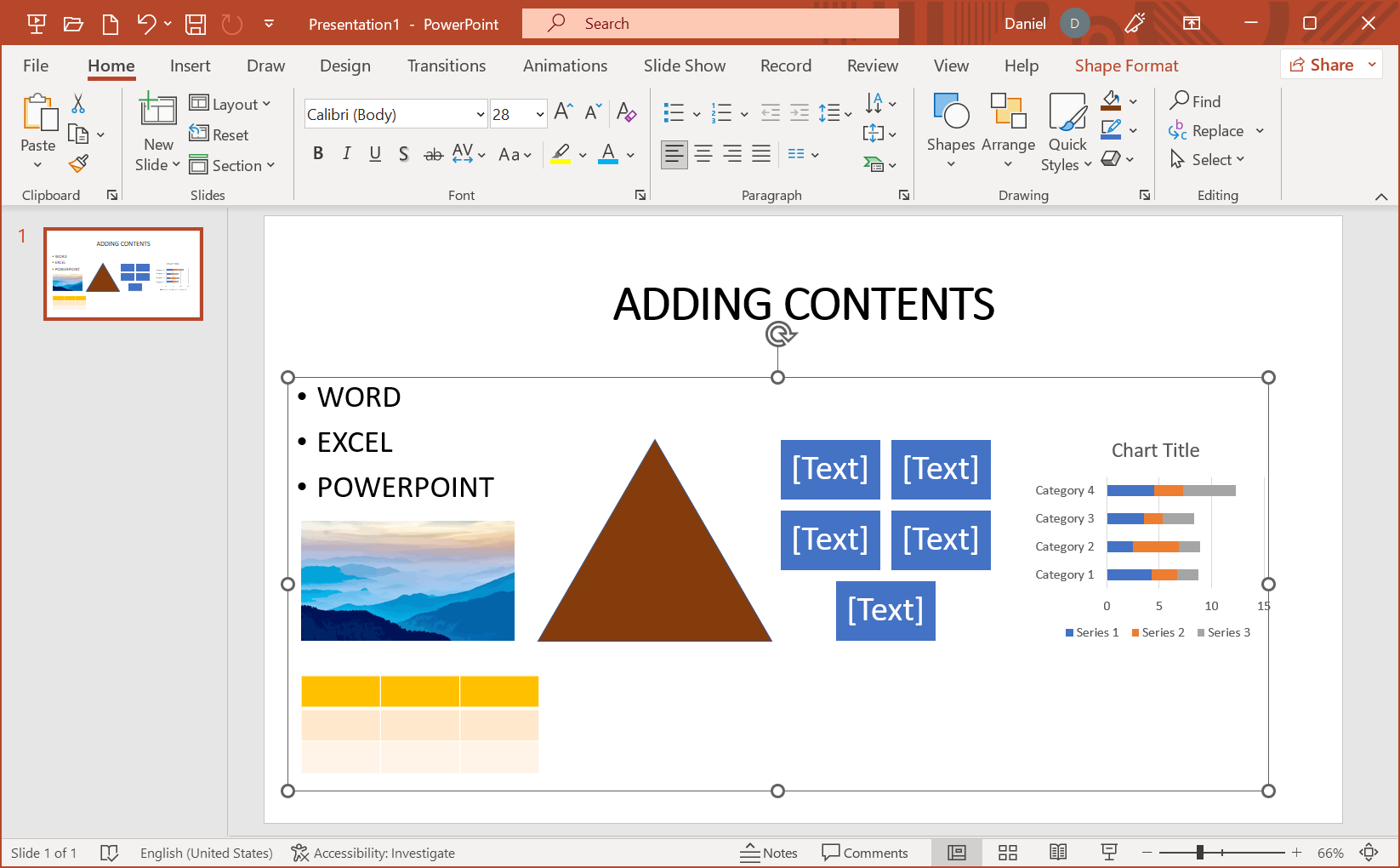This screenshot has width=1400, height=868.
Task: Toggle the Notes pane
Action: (x=768, y=852)
